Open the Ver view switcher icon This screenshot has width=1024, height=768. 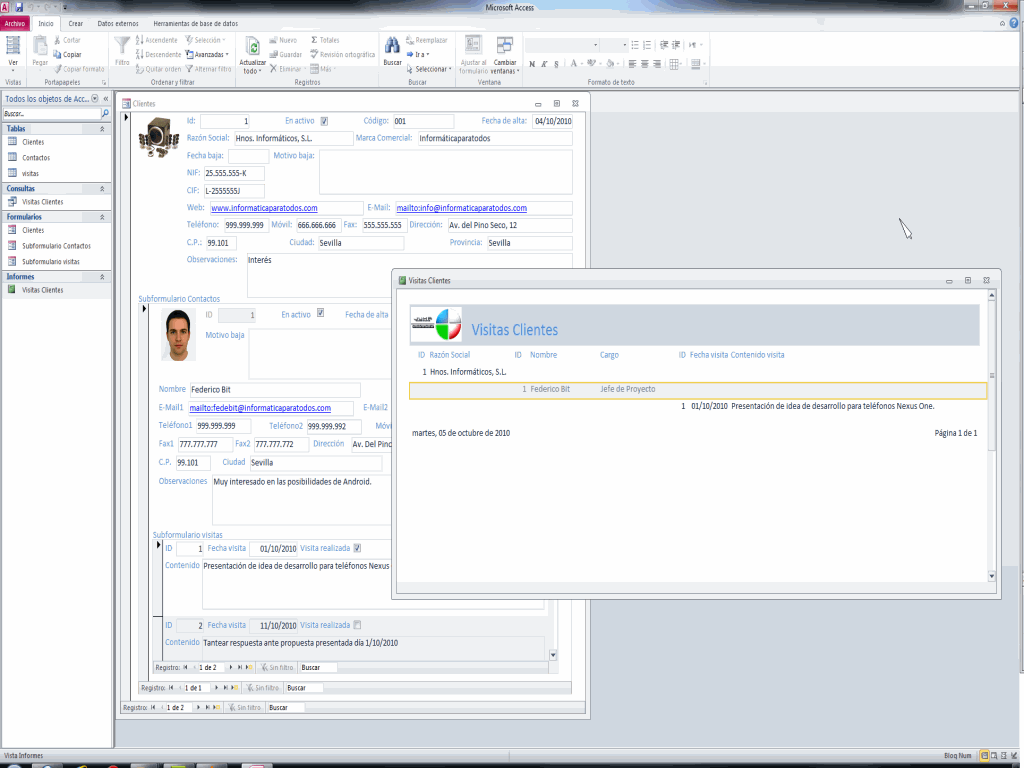(13, 46)
